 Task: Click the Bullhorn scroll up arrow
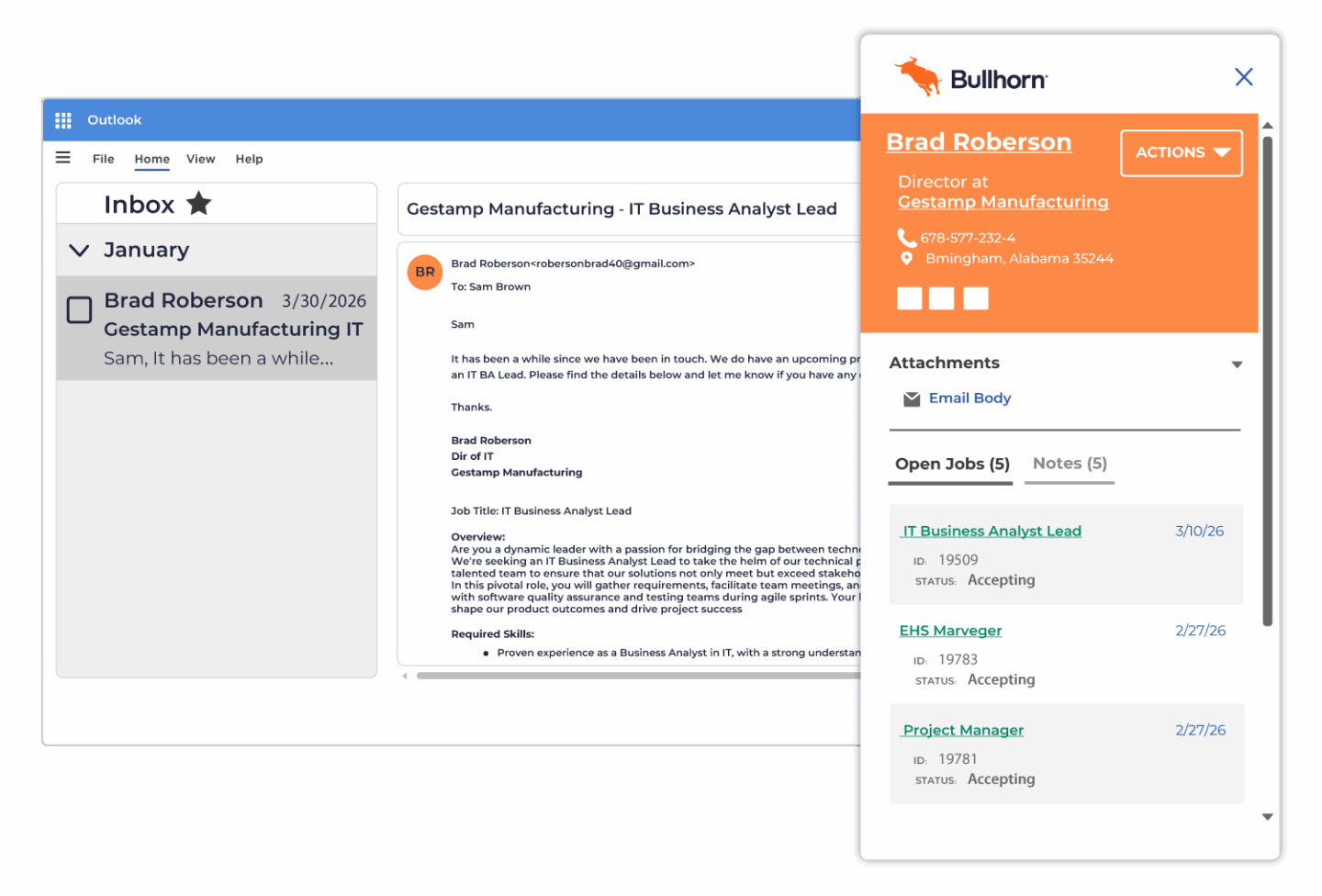(1268, 126)
